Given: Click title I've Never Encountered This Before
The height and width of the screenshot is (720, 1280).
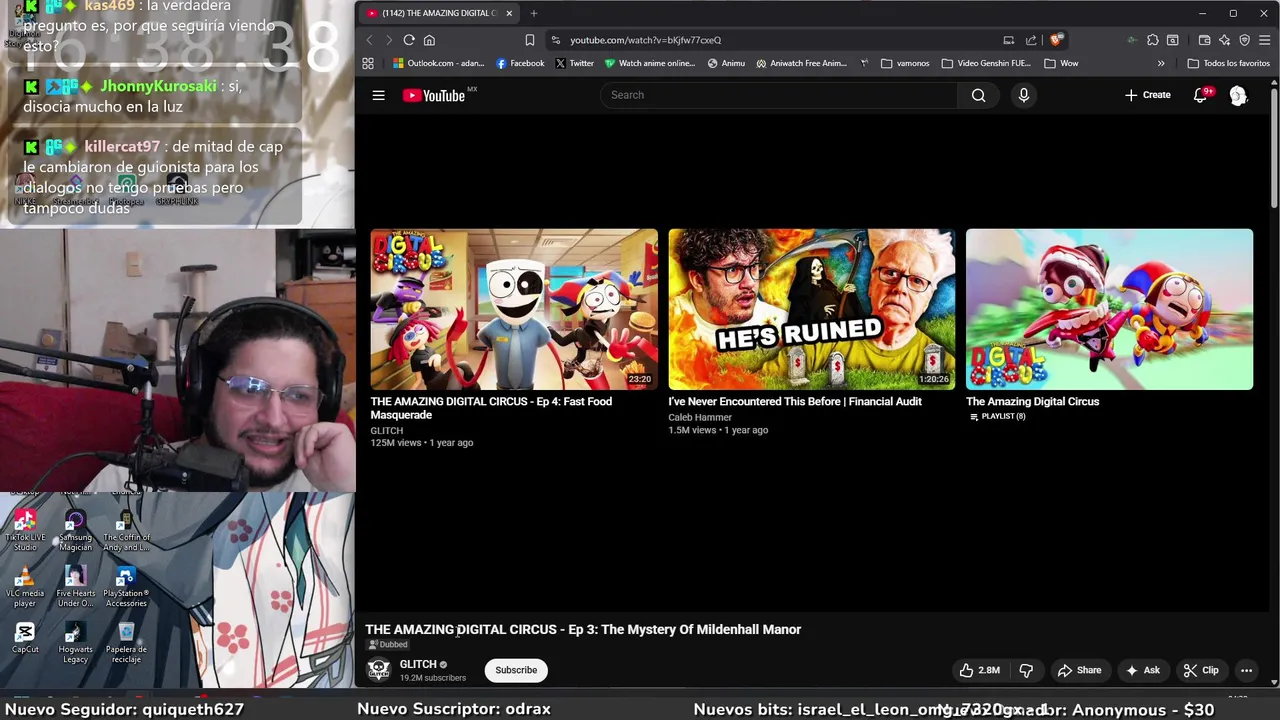Looking at the screenshot, I should 795,401.
